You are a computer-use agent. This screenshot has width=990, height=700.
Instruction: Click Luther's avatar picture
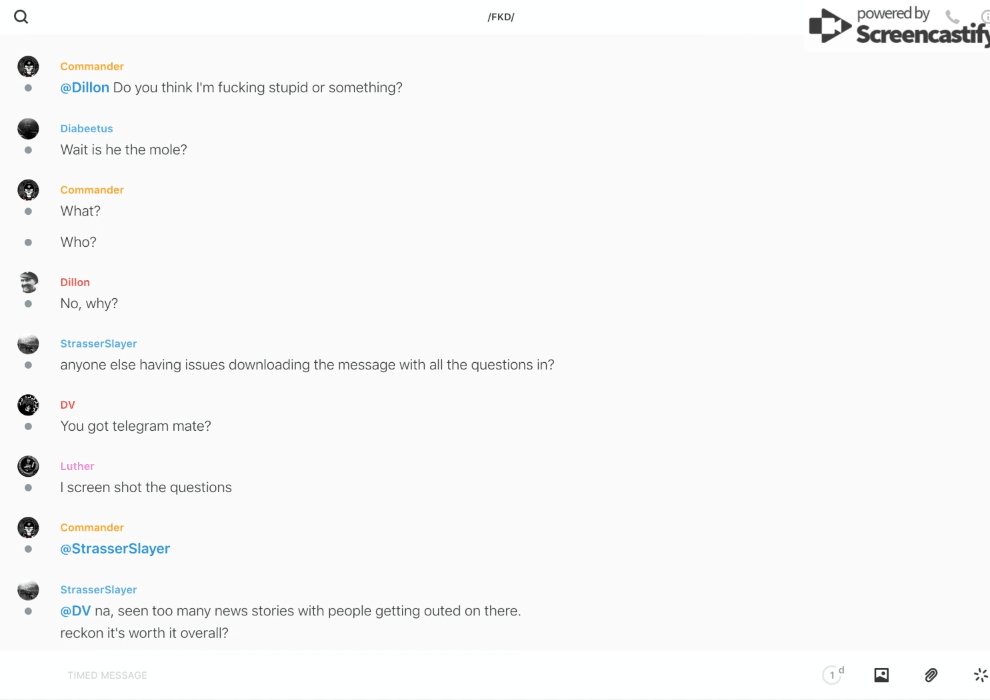tap(28, 466)
